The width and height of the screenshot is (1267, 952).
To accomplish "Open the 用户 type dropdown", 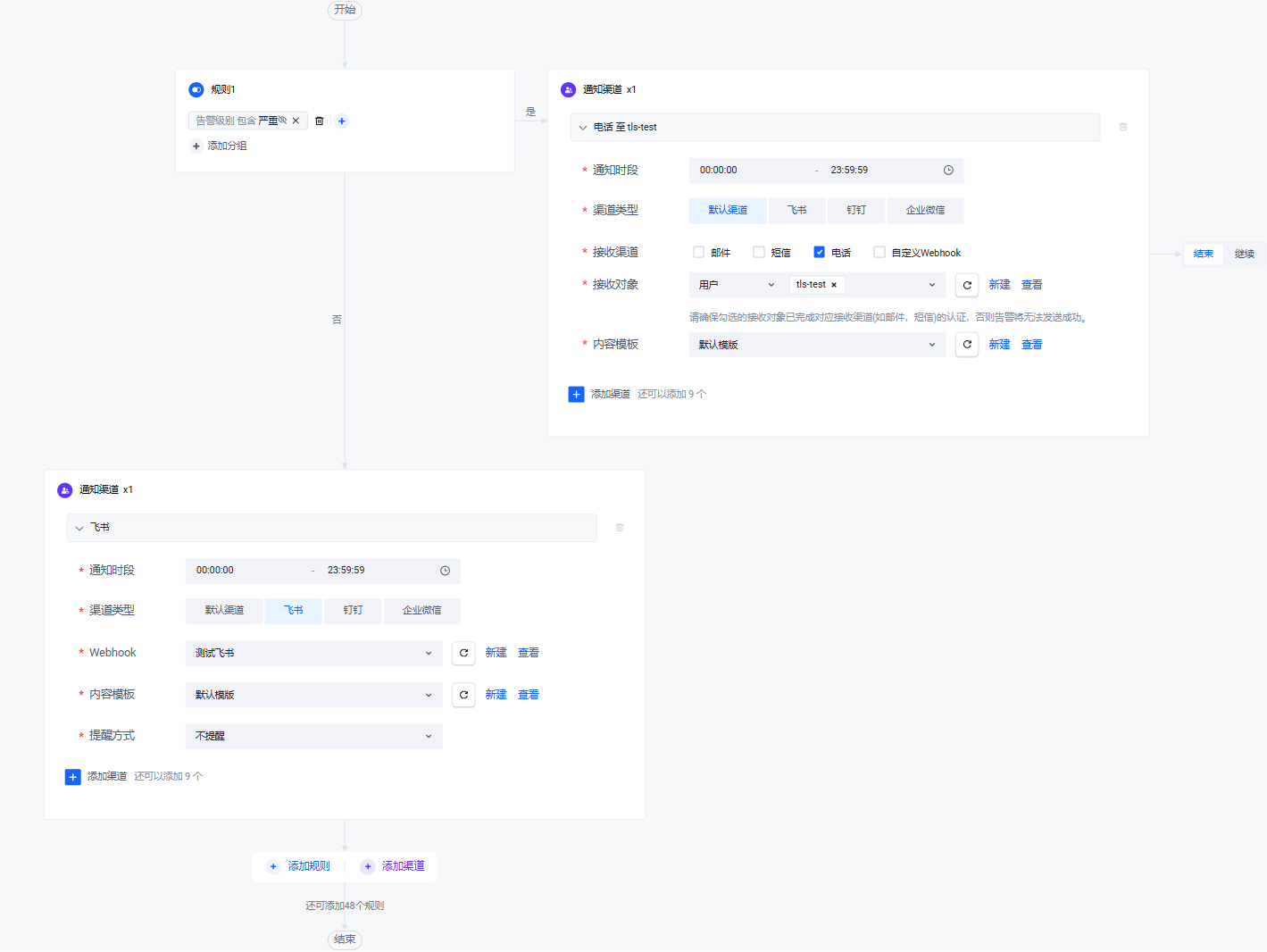I will tap(737, 285).
